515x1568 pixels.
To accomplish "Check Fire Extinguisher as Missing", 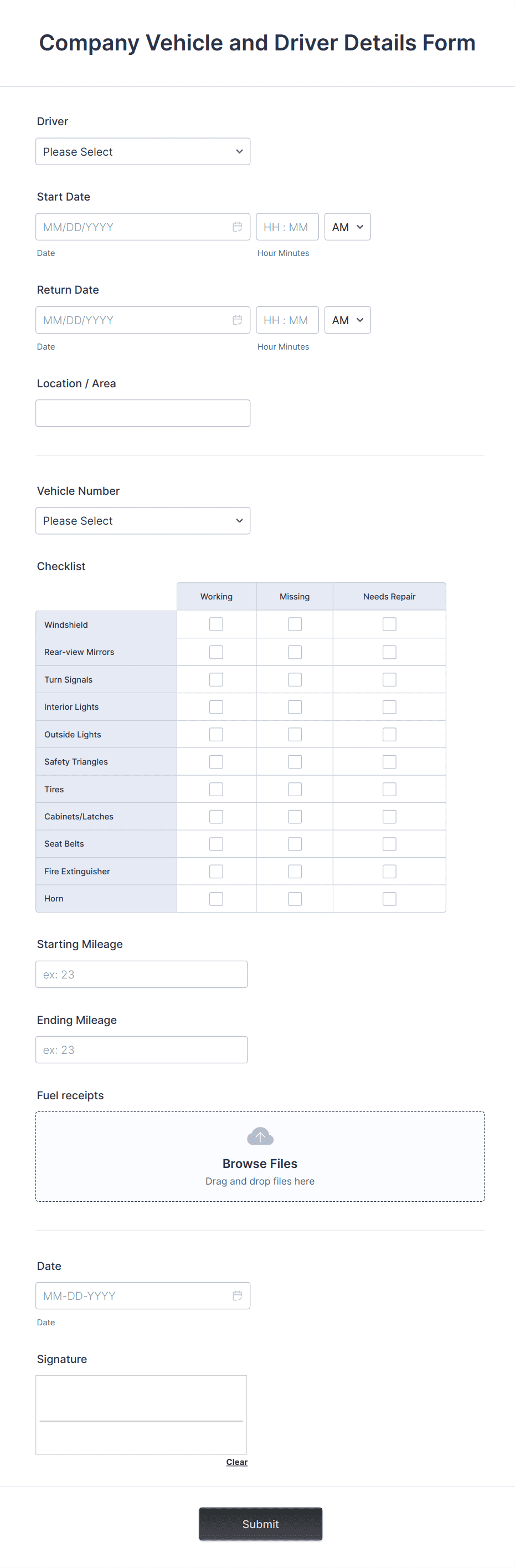I will pos(294,870).
